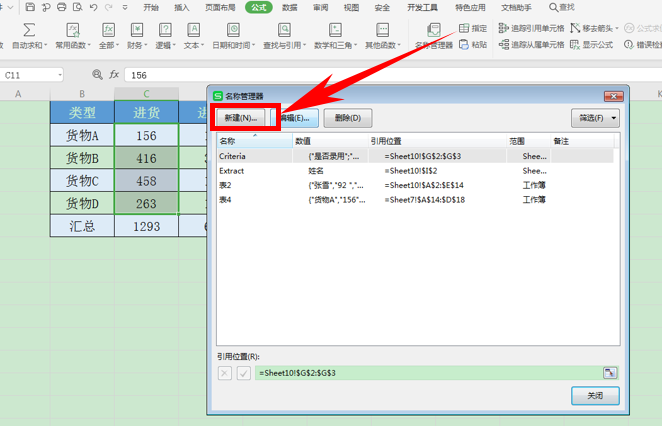Screen dimensions: 664x426
Task: Select the 表2 name row
Action: pyautogui.click(x=415, y=185)
